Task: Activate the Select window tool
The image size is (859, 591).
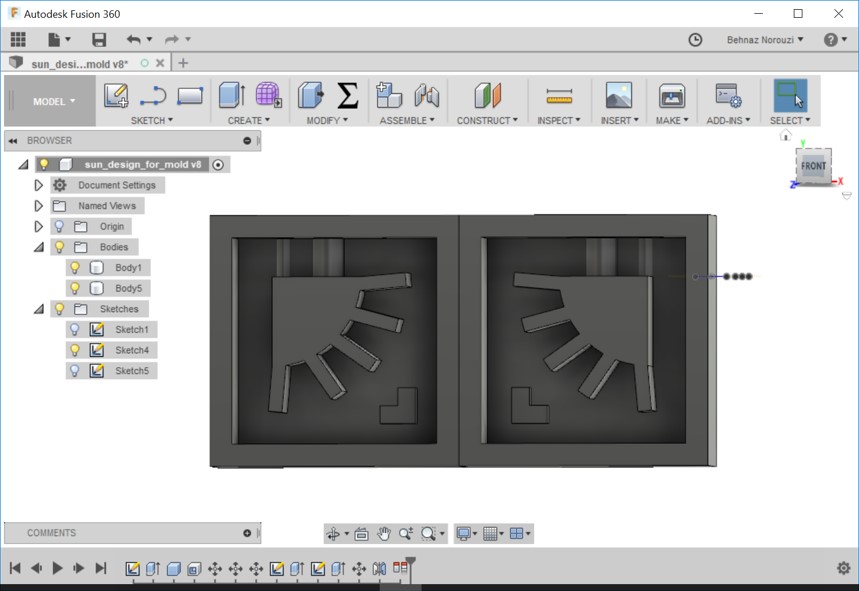Action: [x=790, y=95]
